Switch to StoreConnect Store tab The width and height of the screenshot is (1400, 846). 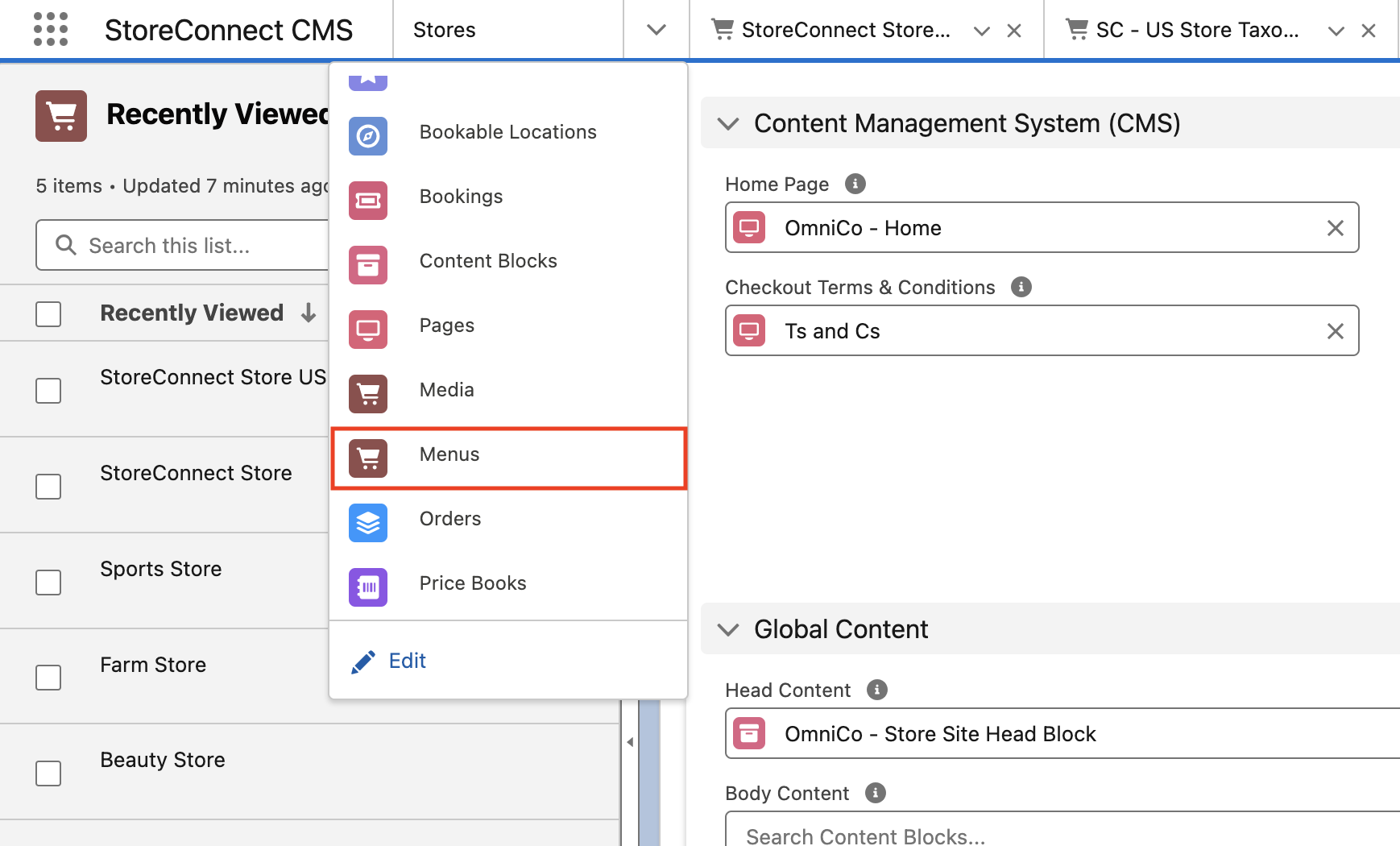(x=846, y=30)
